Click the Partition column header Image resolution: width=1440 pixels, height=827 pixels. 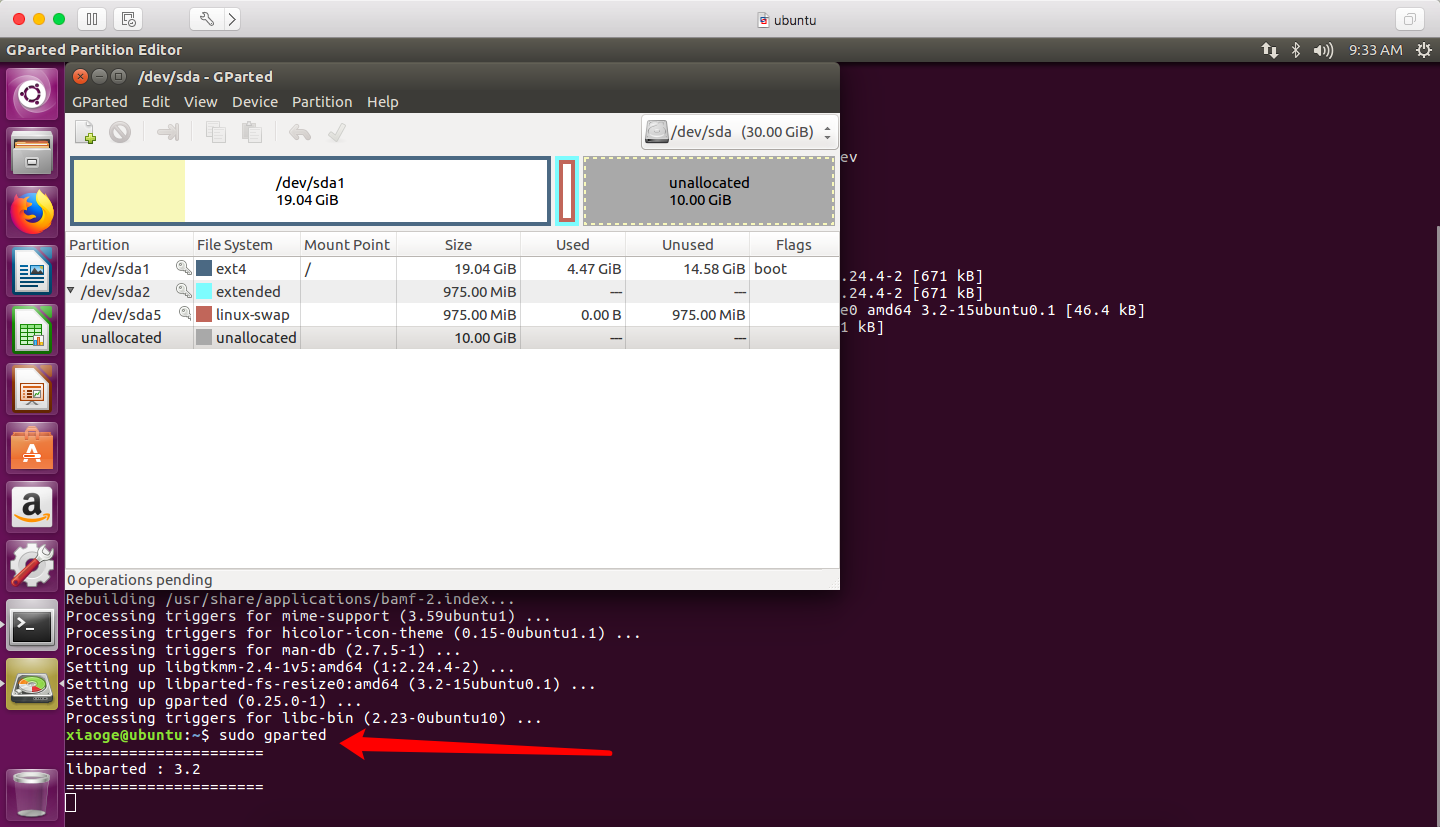point(129,245)
